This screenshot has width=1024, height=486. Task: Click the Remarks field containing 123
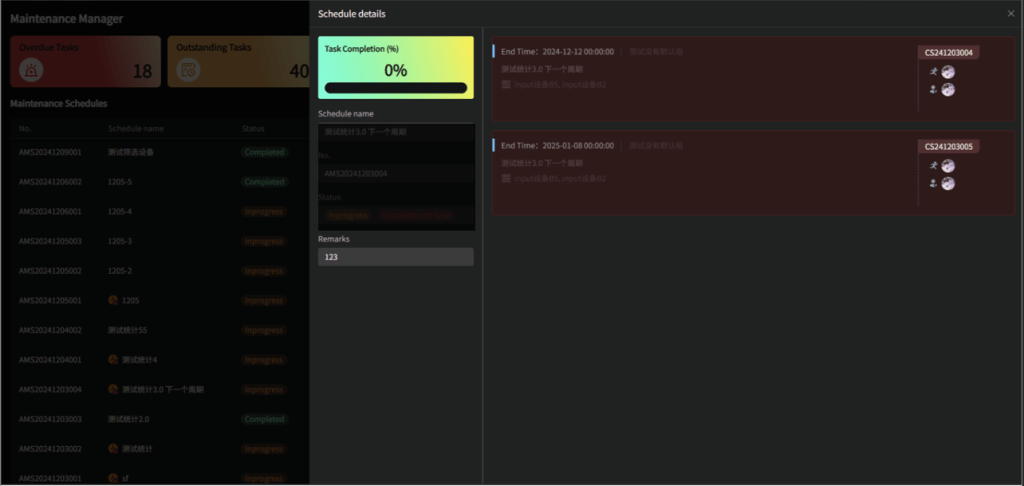click(x=395, y=257)
